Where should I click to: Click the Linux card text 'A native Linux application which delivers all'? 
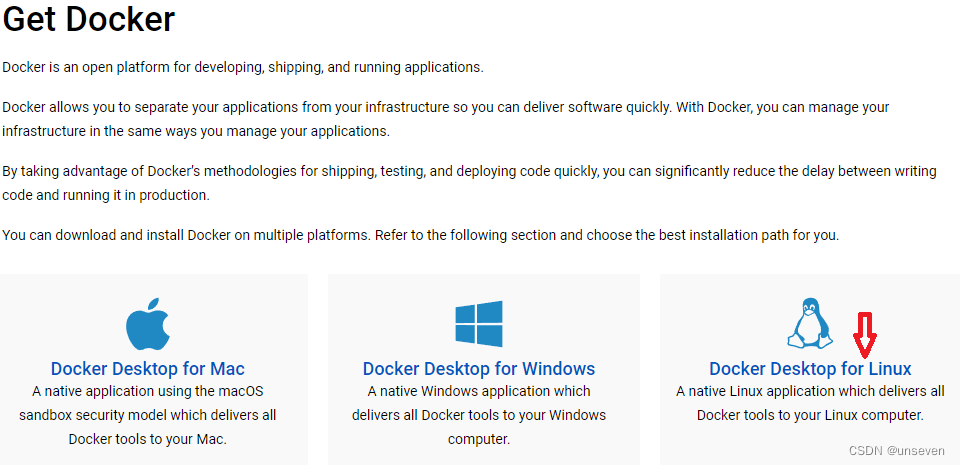[810, 391]
